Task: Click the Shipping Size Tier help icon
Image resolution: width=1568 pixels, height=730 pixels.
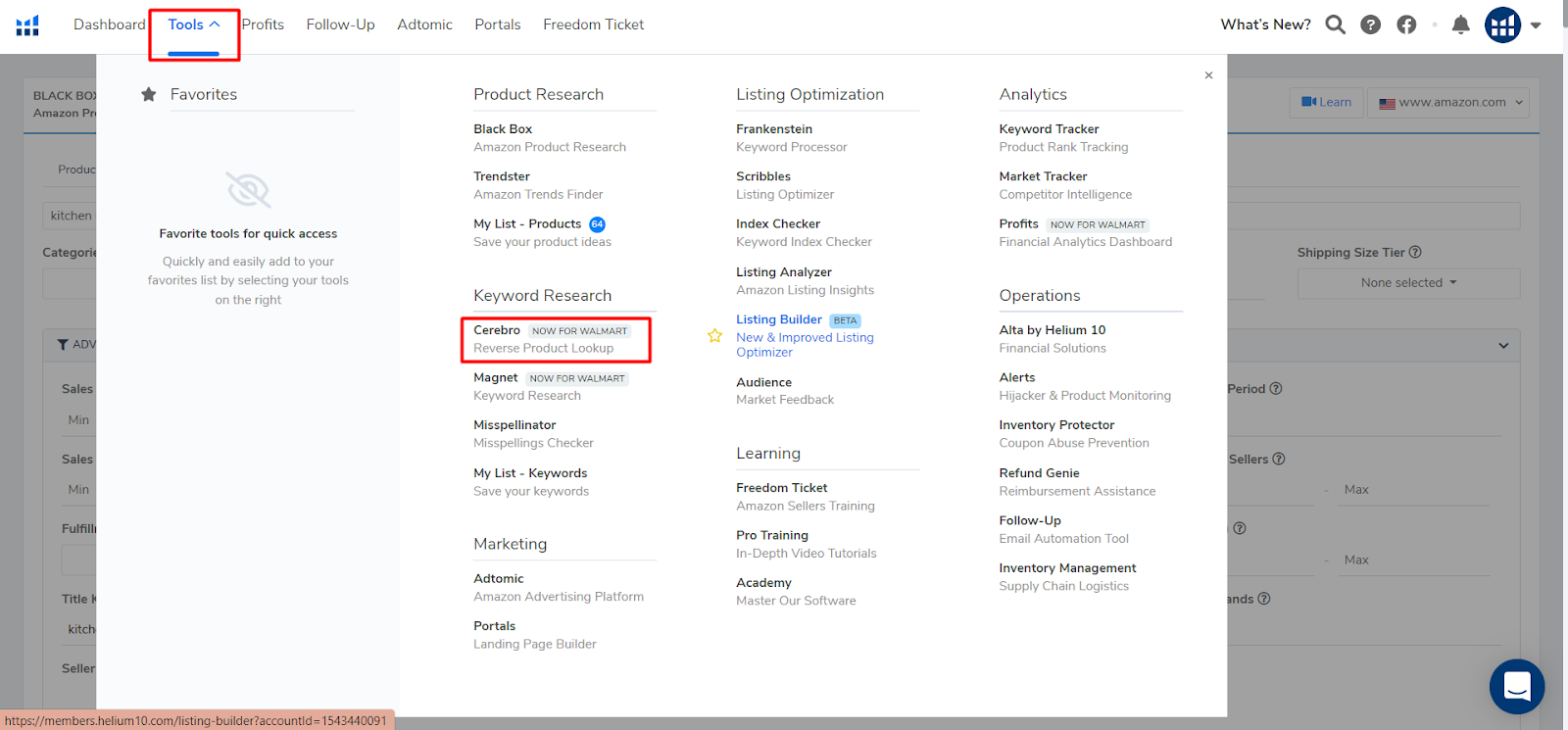Action: coord(1415,252)
